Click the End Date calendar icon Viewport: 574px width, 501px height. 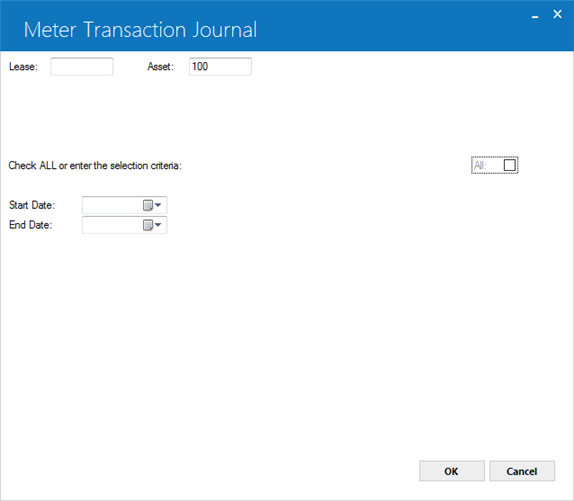148,225
